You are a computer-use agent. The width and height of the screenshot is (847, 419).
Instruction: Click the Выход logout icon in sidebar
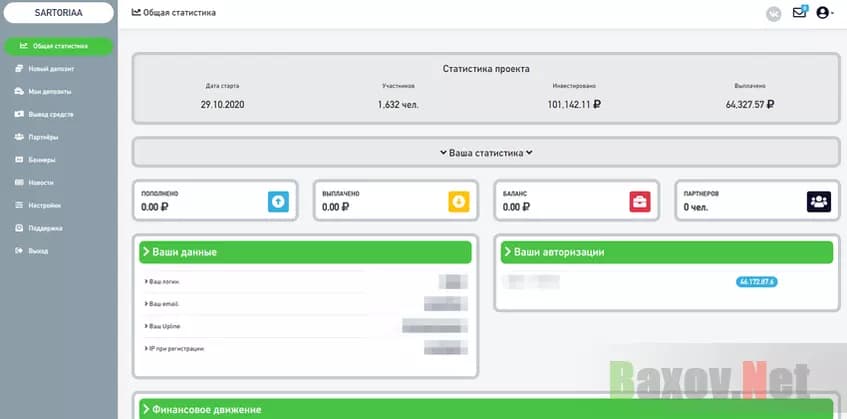(x=20, y=251)
